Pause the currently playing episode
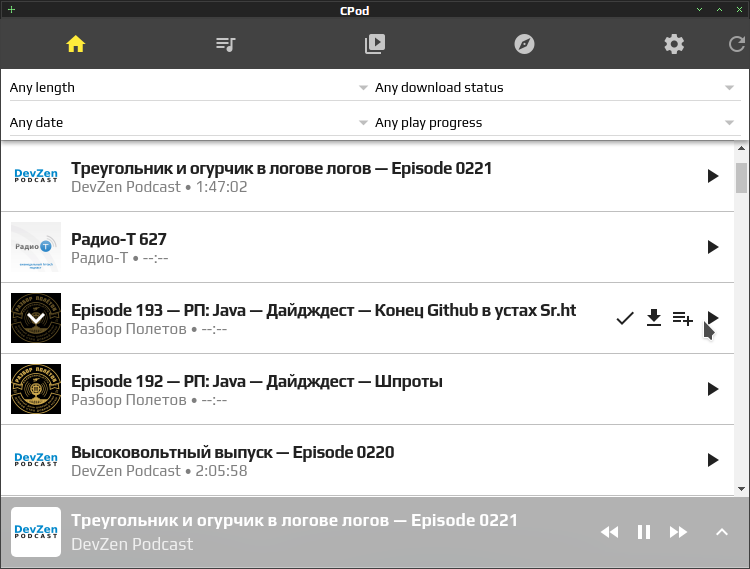Image resolution: width=750 pixels, height=569 pixels. [x=644, y=532]
